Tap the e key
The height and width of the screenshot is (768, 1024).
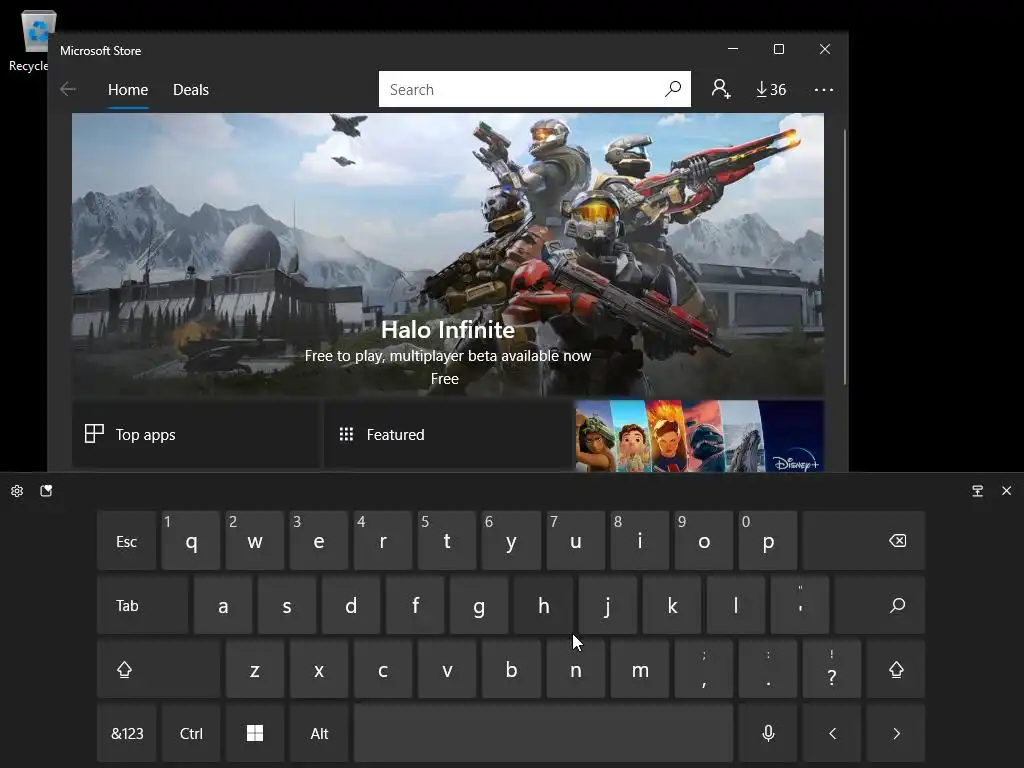tap(319, 541)
